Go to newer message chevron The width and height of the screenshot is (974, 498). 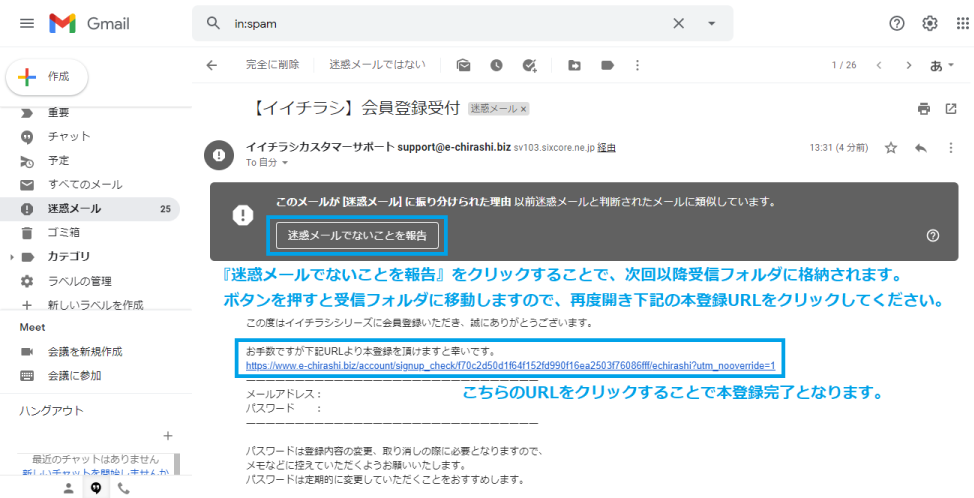[x=879, y=65]
